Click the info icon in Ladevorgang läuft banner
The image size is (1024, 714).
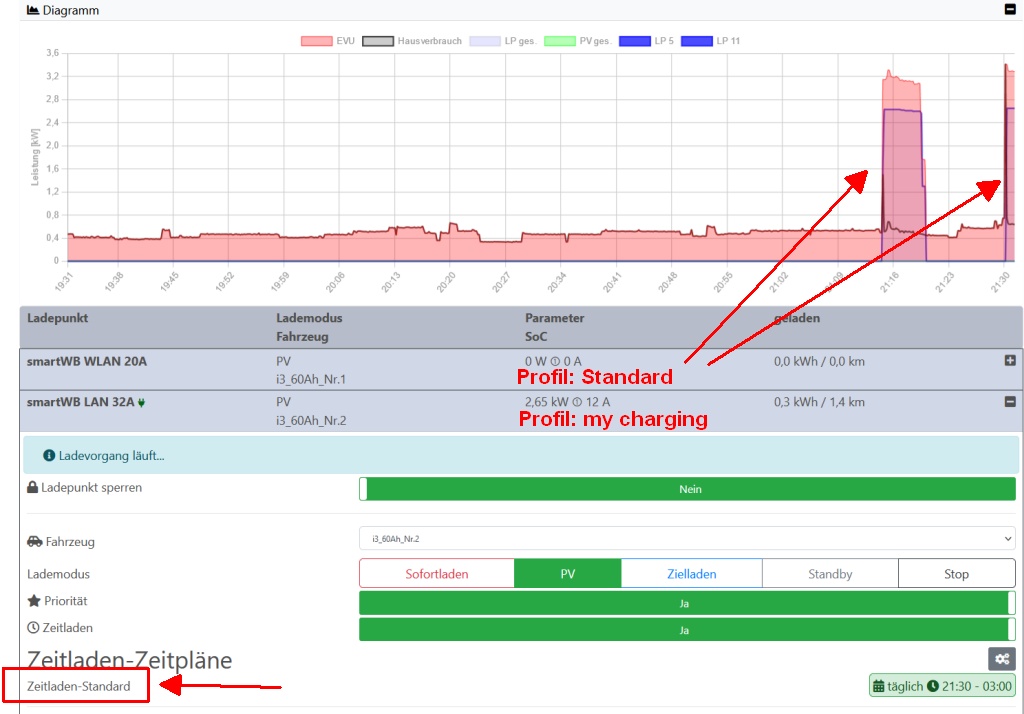click(x=49, y=455)
